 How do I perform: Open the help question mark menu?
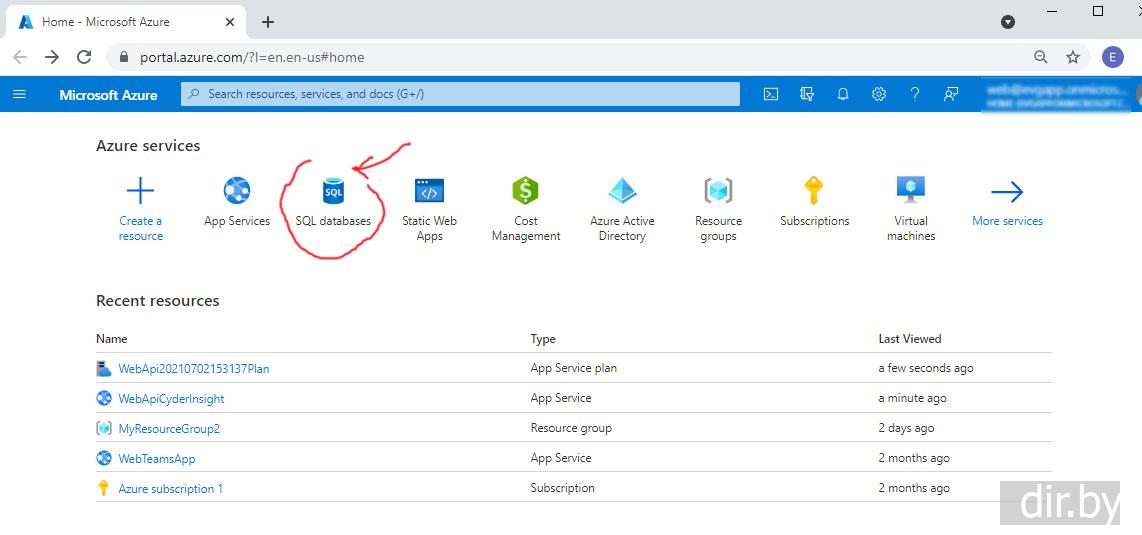coord(914,94)
